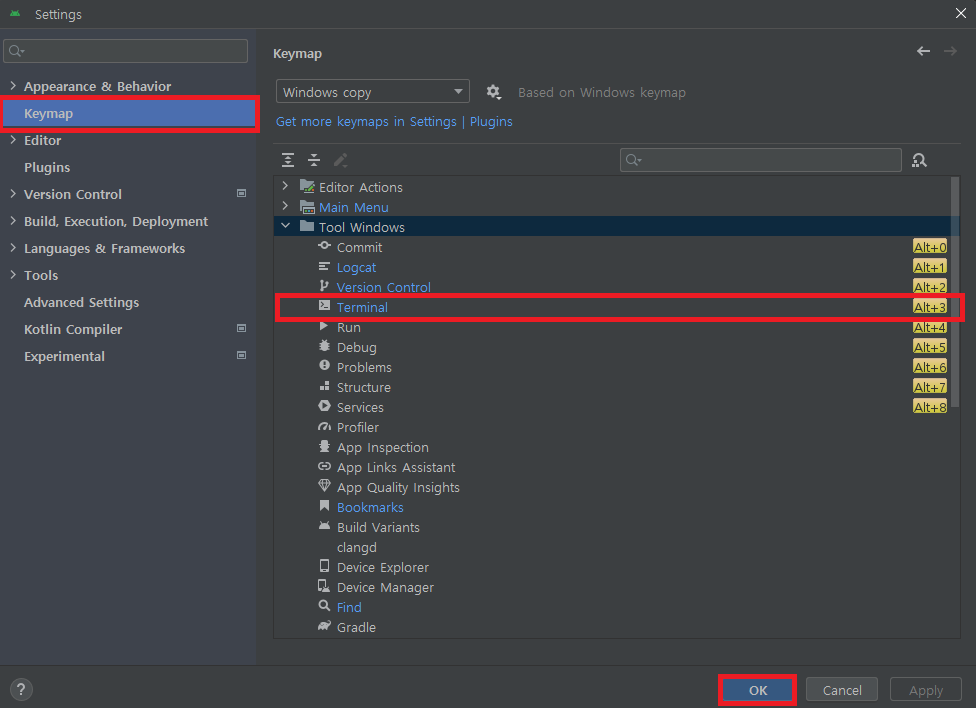Expand Build, Execution, Deployment category

(13, 220)
